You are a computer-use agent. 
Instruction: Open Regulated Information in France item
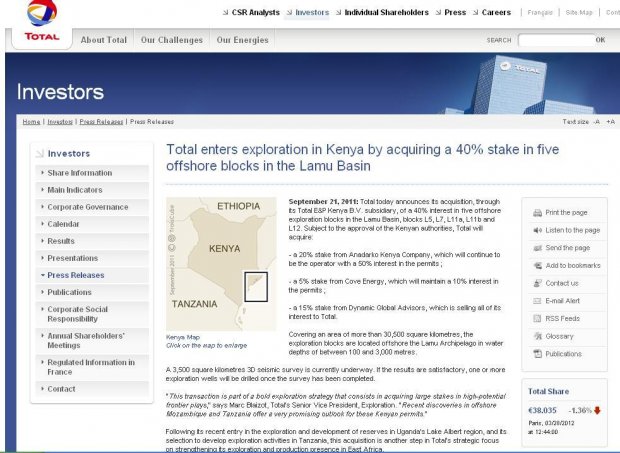click(92, 367)
